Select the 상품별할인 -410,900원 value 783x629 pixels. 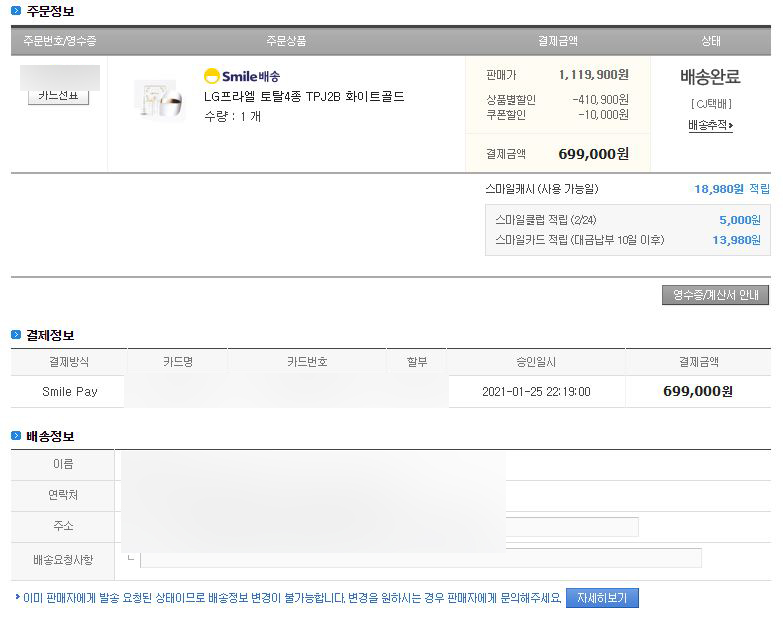(x=601, y=100)
